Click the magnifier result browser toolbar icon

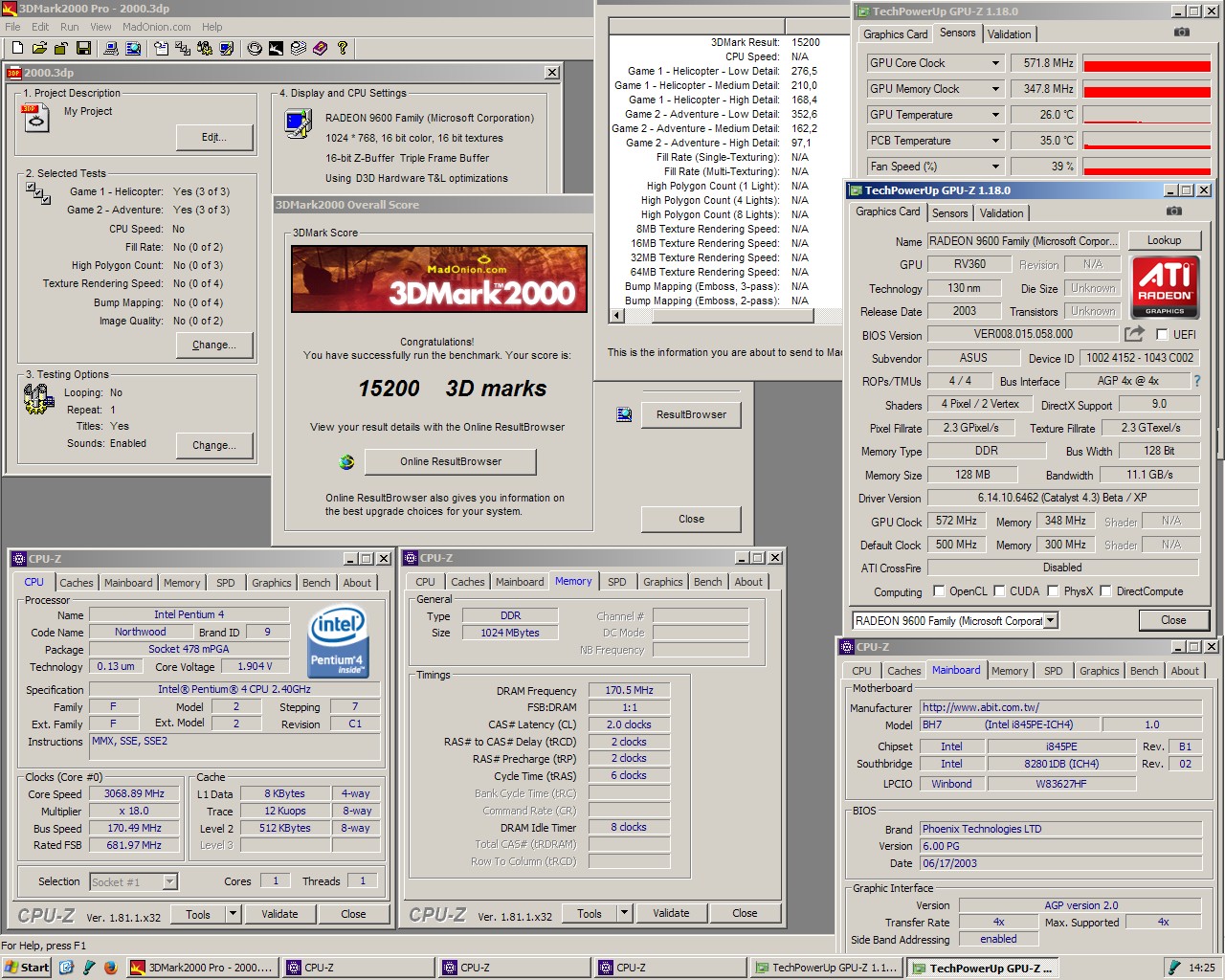tap(133, 48)
